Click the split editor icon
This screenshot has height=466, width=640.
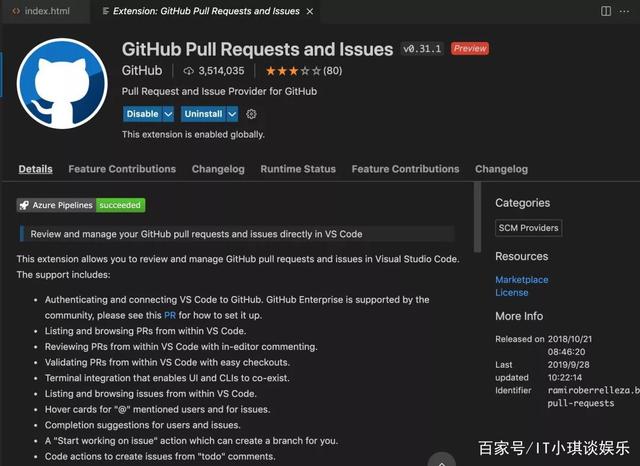606,11
